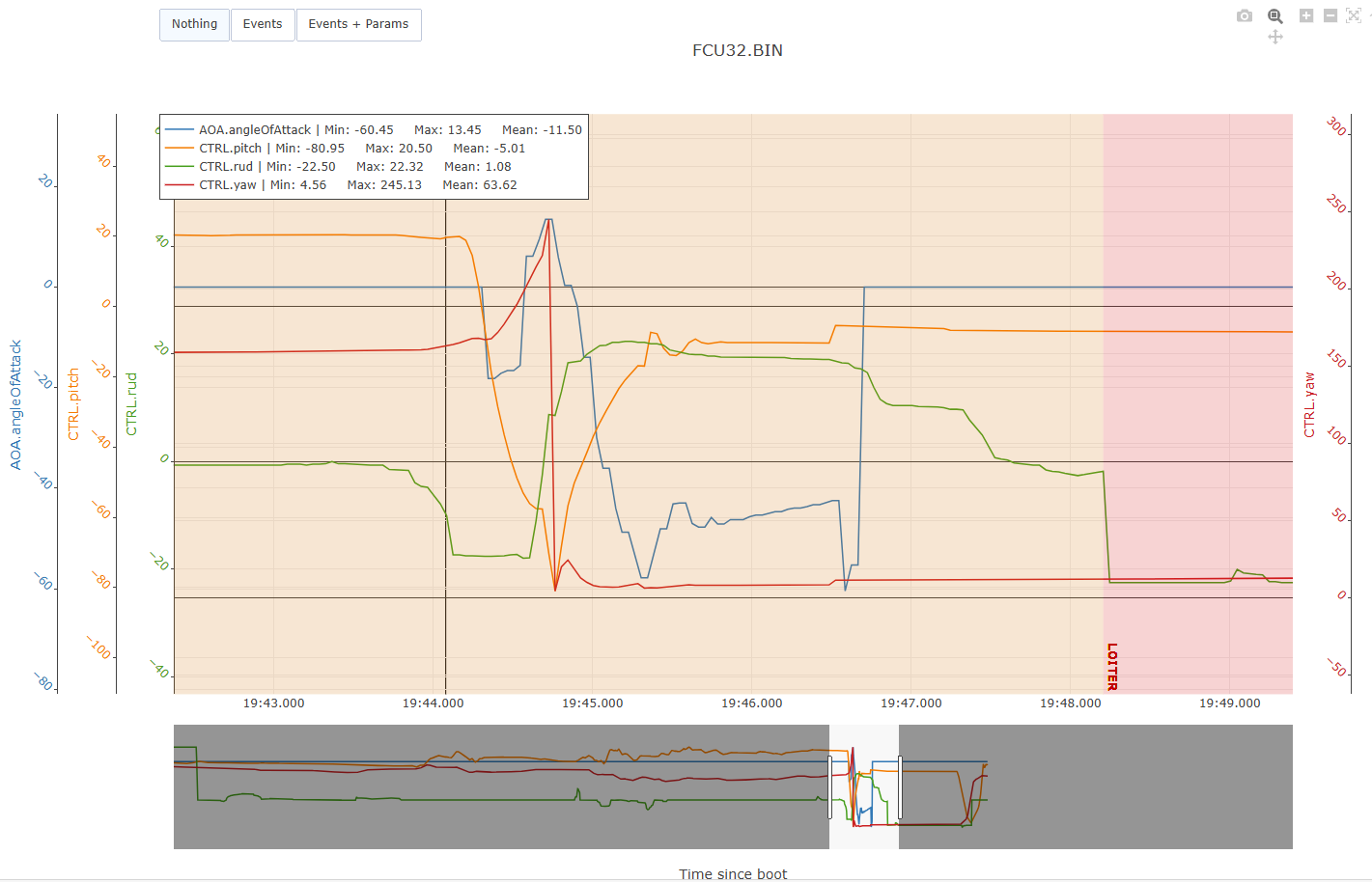
Task: Click the red 300 tick on yaw axis
Action: tap(1336, 126)
